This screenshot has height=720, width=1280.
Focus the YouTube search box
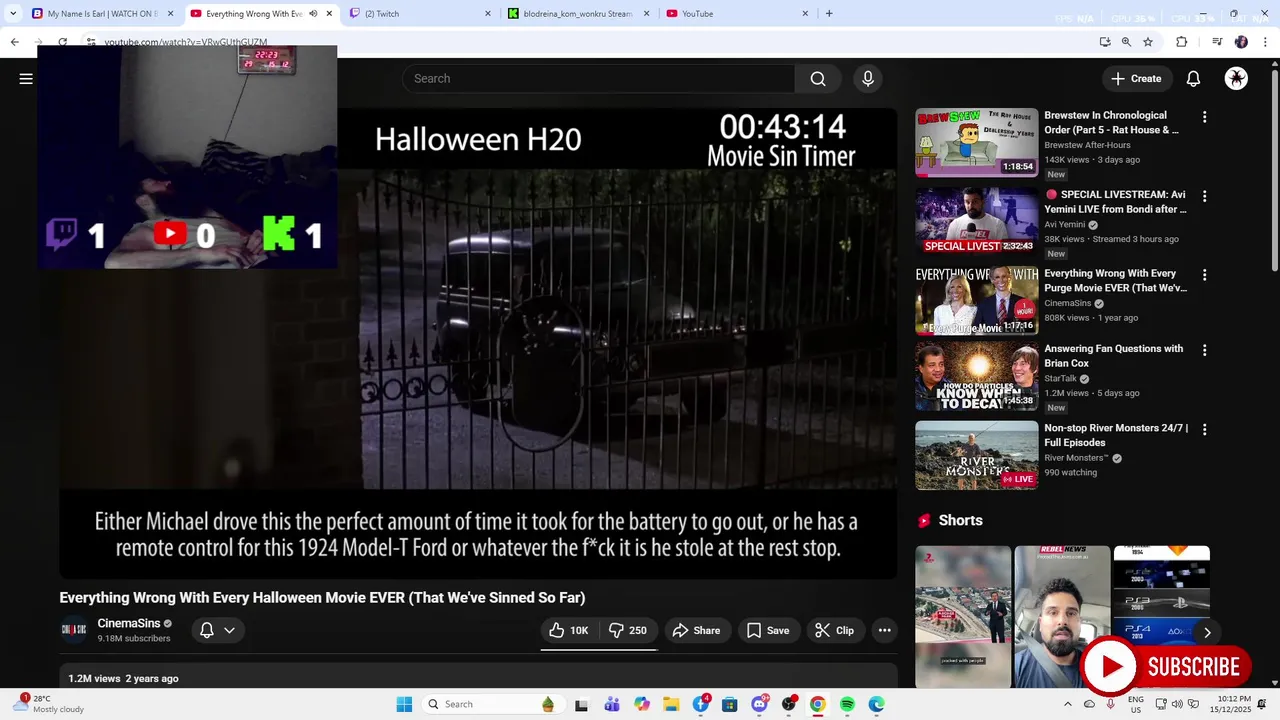(x=598, y=79)
